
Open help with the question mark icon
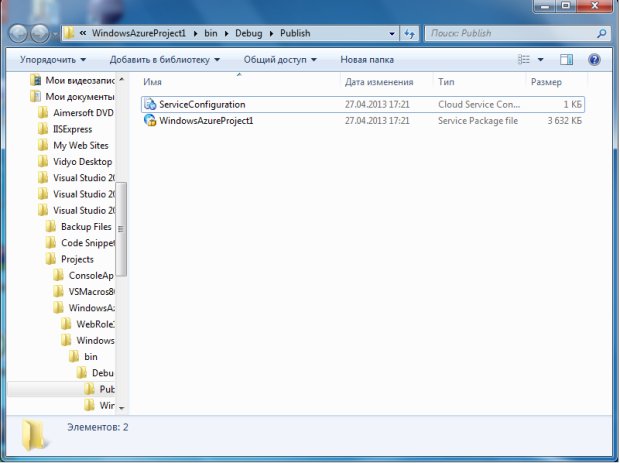click(x=594, y=60)
